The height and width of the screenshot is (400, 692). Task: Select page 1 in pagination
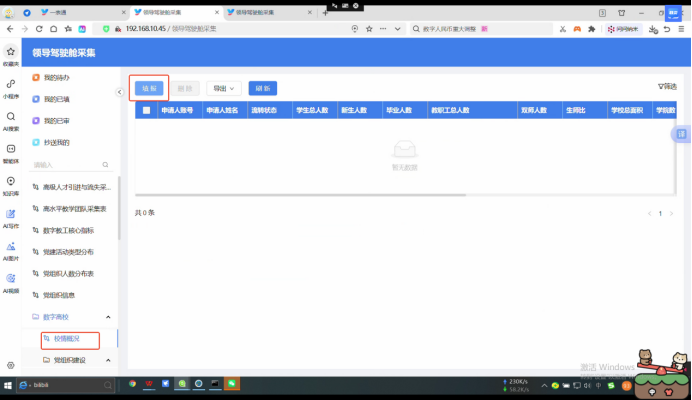click(x=660, y=213)
